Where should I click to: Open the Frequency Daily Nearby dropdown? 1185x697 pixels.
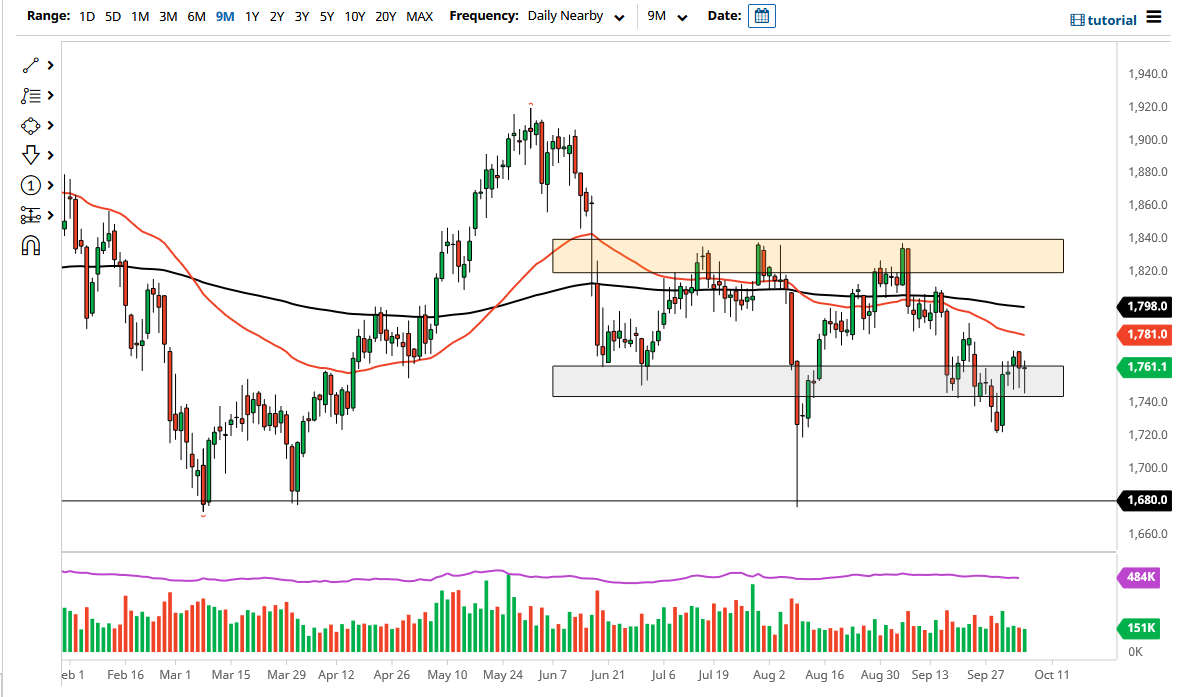tap(576, 16)
